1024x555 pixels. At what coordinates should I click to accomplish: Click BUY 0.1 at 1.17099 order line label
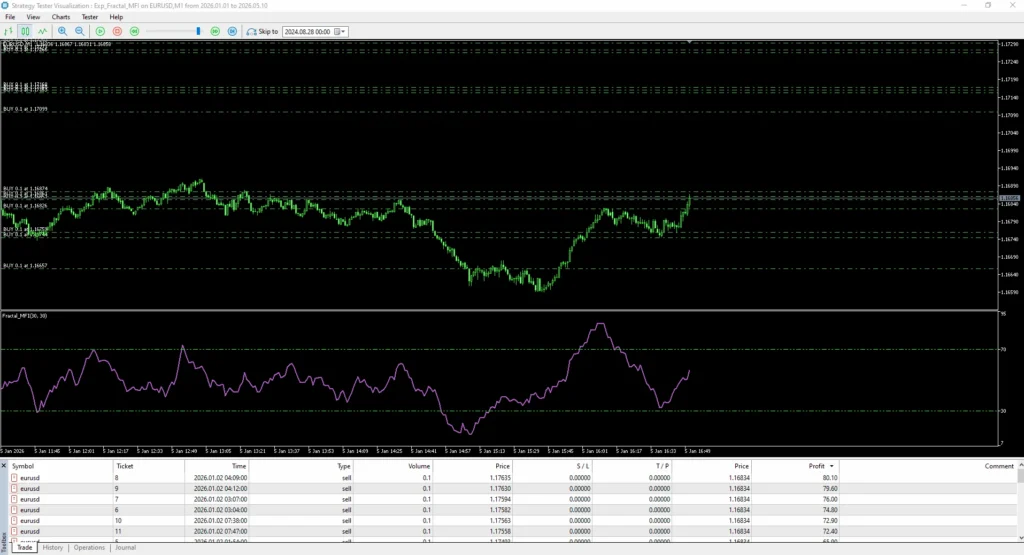click(x=25, y=109)
